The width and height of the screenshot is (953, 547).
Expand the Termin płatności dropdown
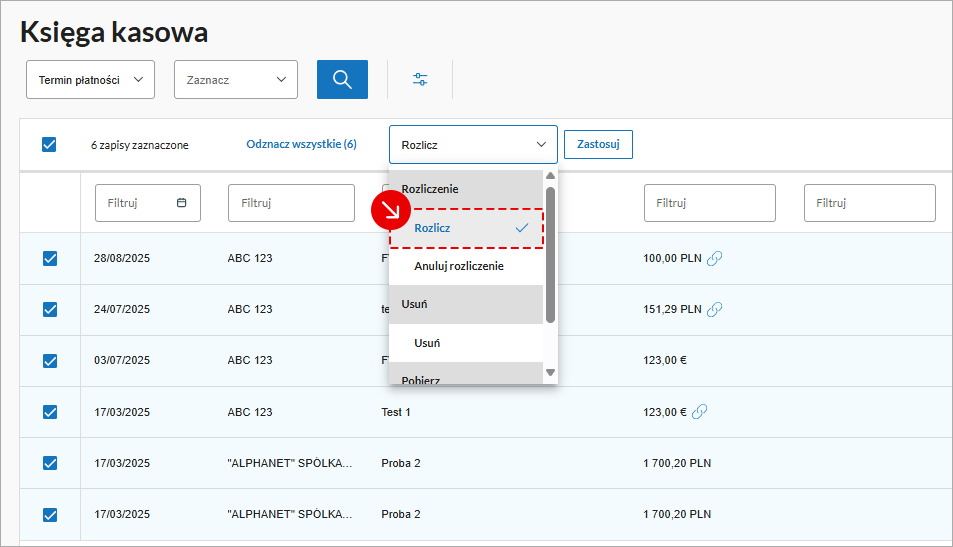point(90,80)
